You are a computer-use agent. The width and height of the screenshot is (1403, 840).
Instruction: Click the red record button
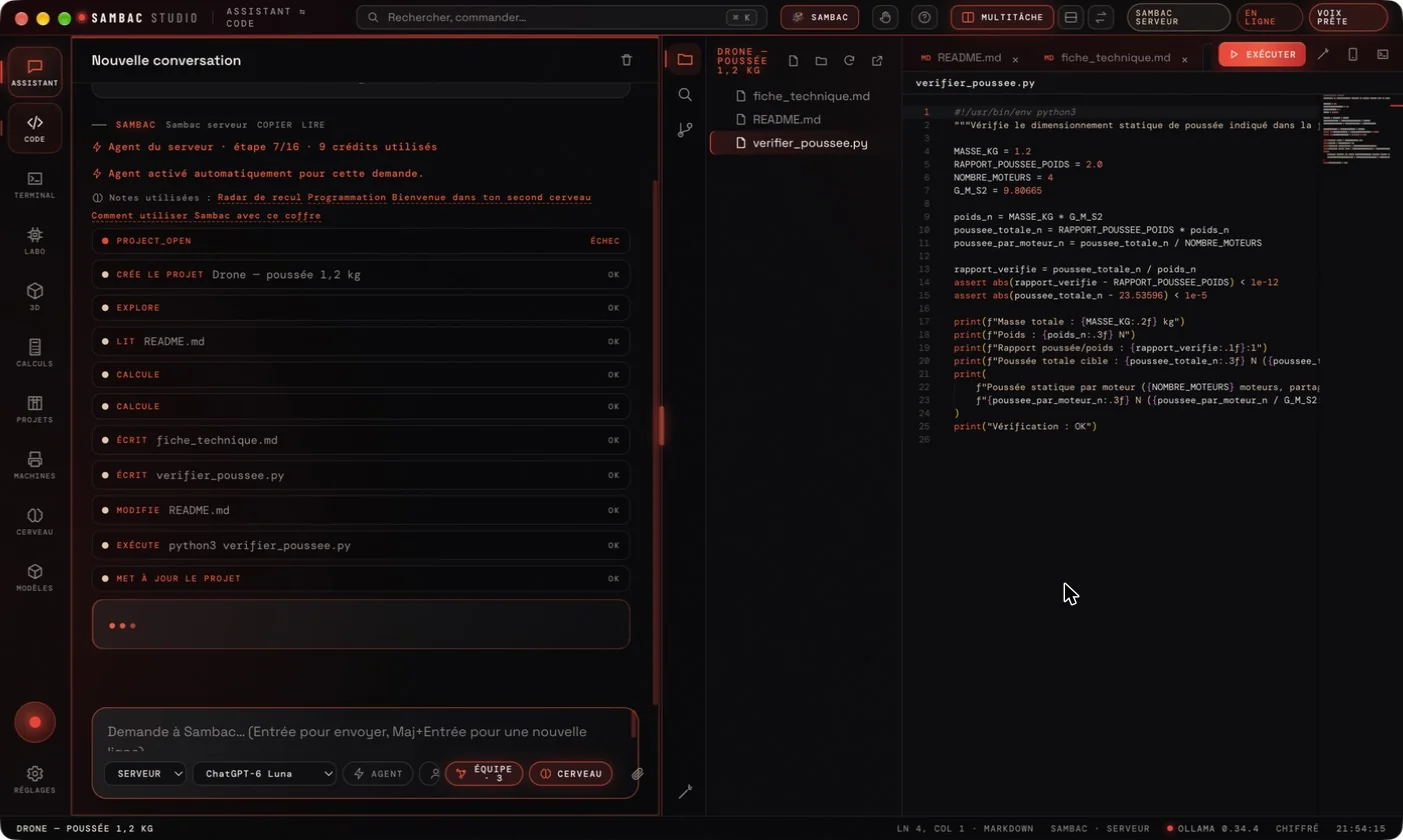pyautogui.click(x=35, y=722)
